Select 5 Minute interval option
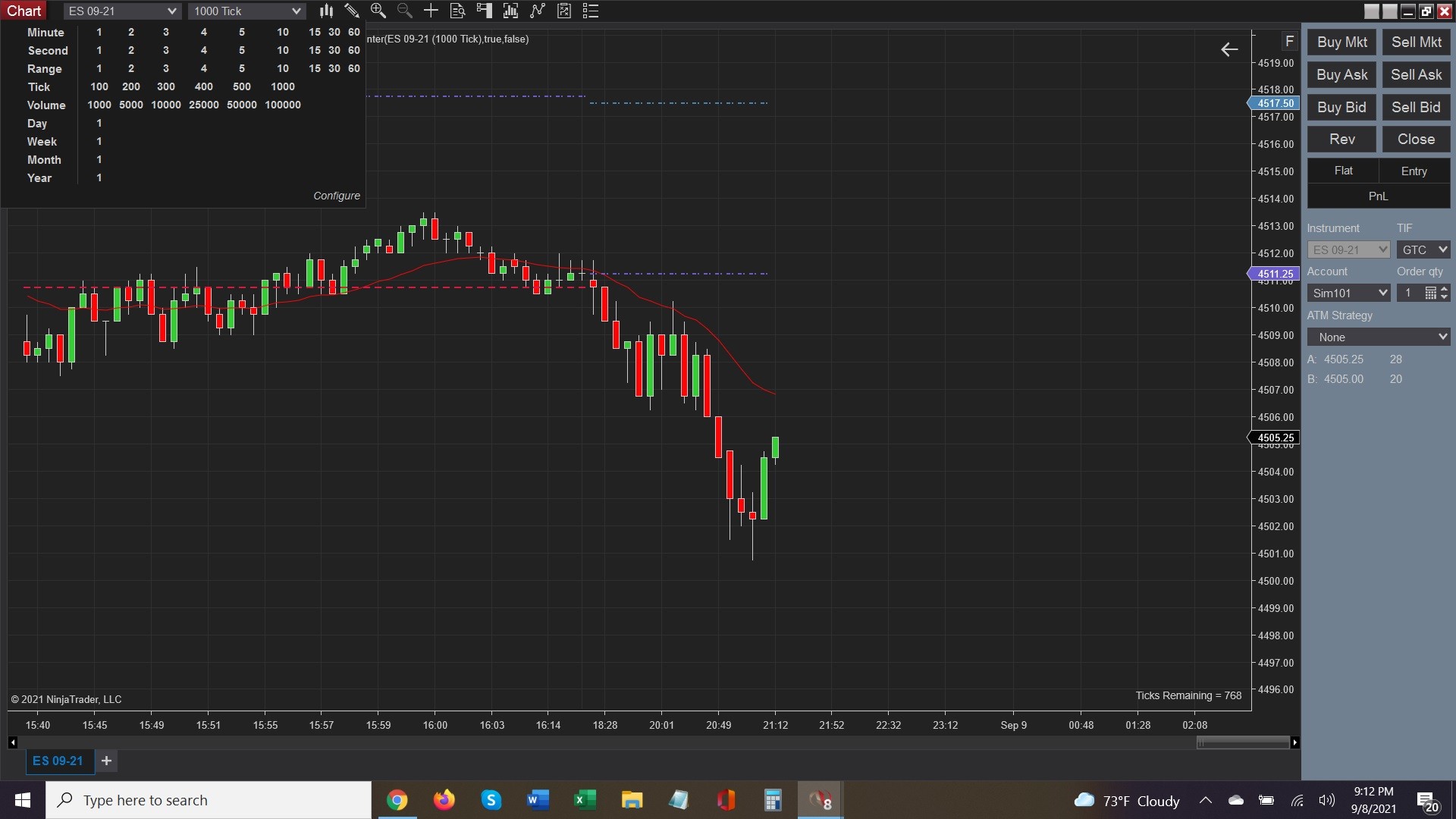The image size is (1456, 819). pyautogui.click(x=242, y=32)
